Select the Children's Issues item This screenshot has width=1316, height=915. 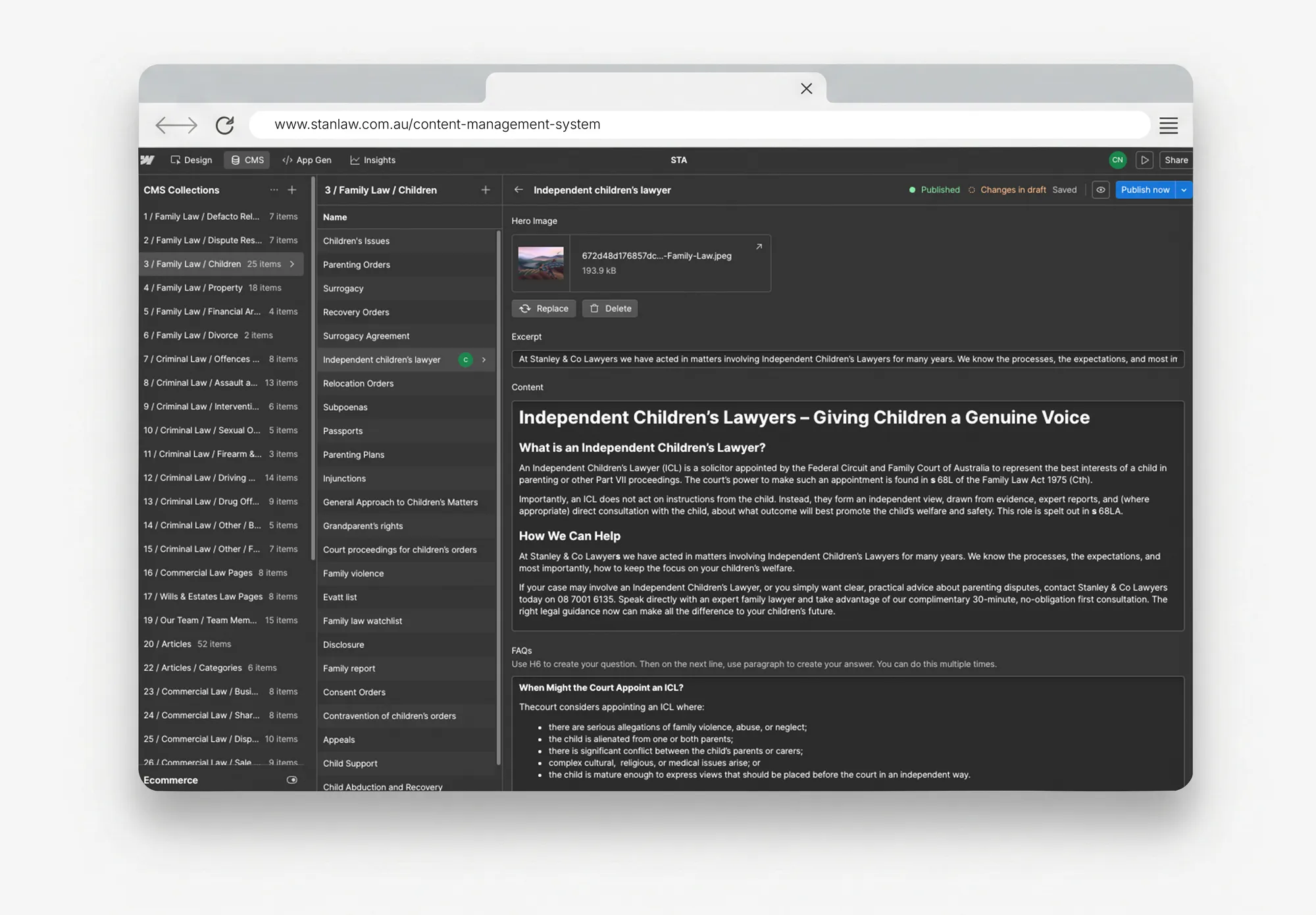pos(406,241)
